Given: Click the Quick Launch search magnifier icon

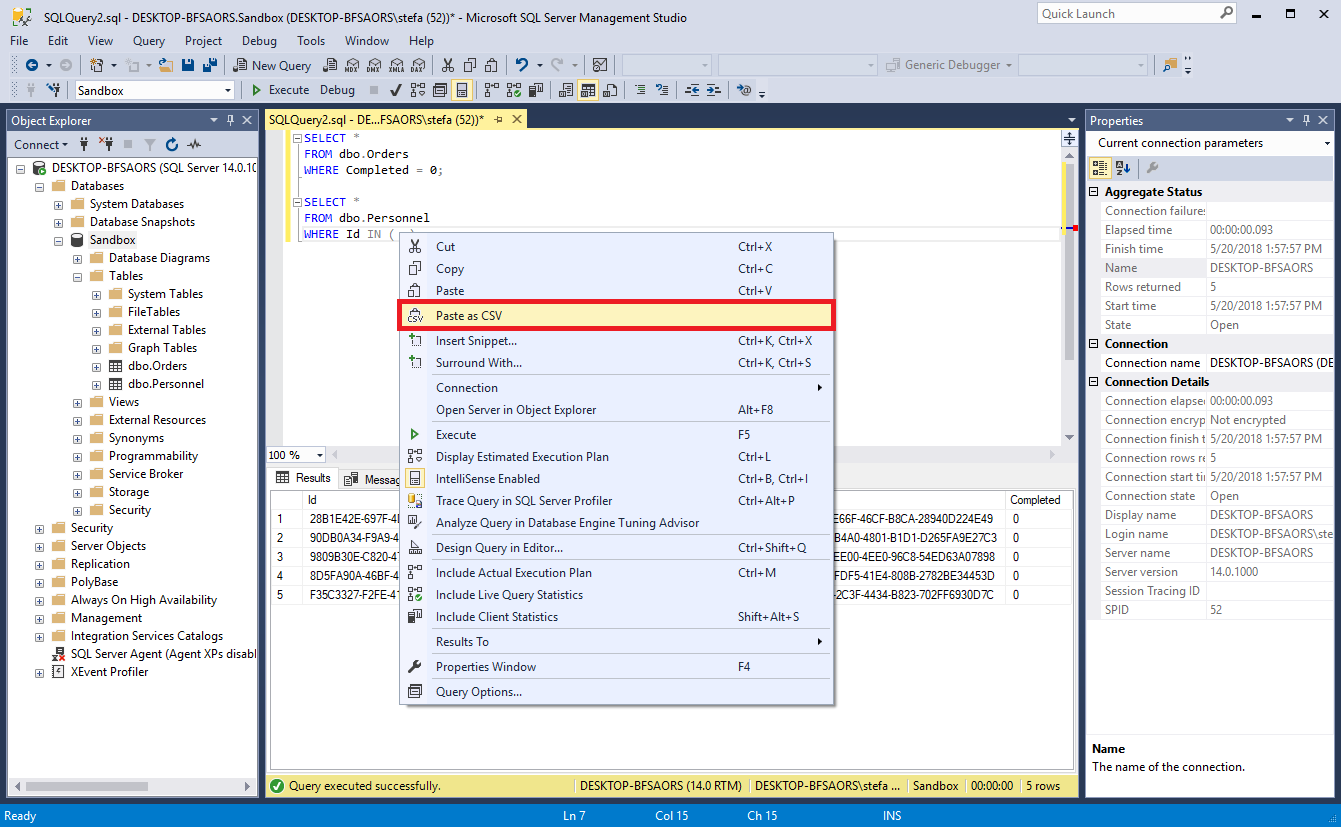Looking at the screenshot, I should click(1227, 13).
